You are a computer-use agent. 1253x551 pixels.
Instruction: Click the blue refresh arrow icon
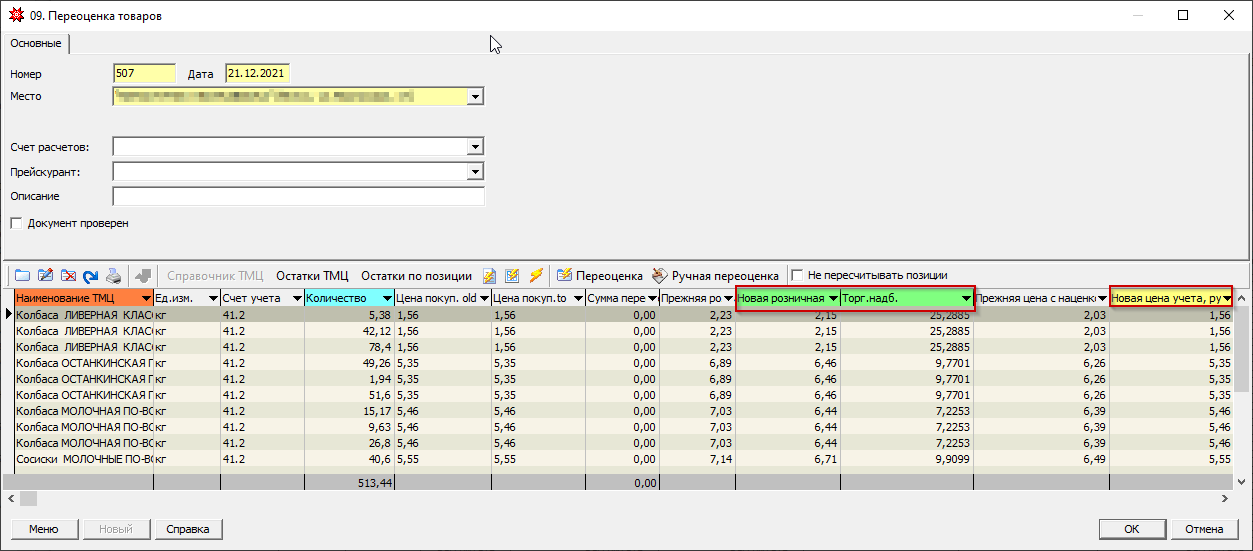click(91, 276)
